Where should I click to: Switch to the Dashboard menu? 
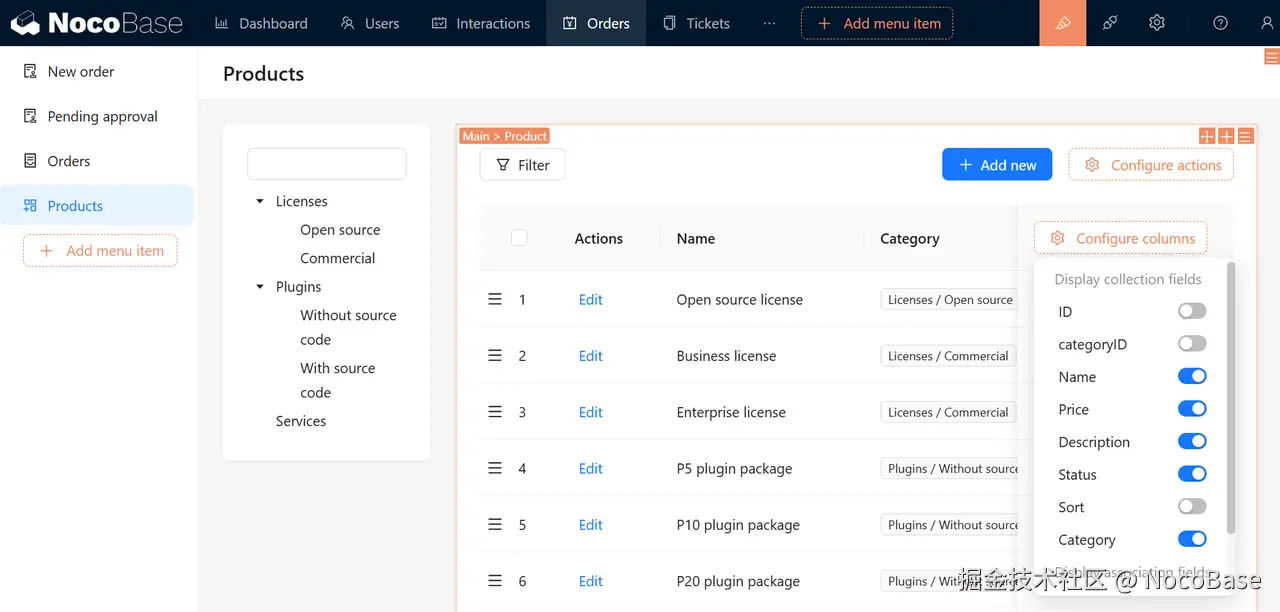click(261, 23)
